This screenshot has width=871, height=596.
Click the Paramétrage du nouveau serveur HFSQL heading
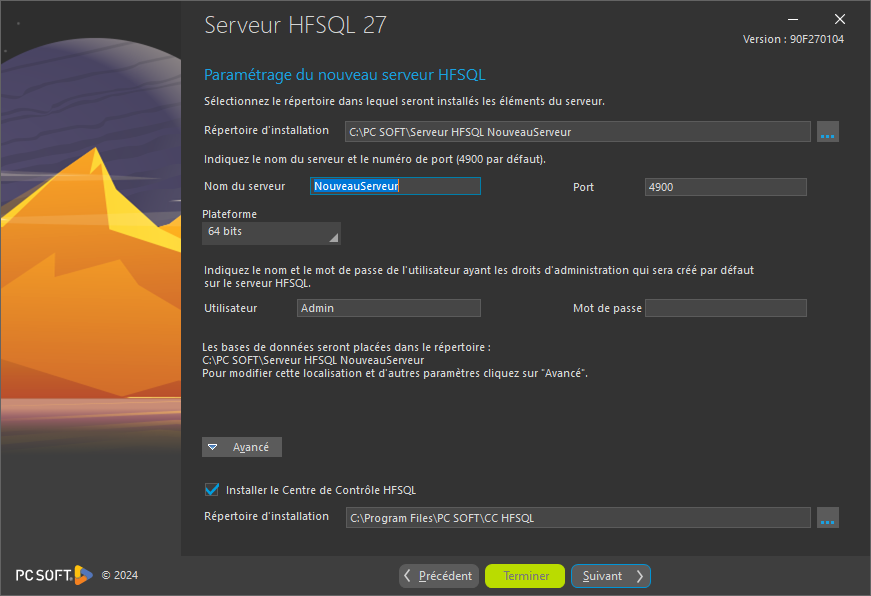coord(344,74)
